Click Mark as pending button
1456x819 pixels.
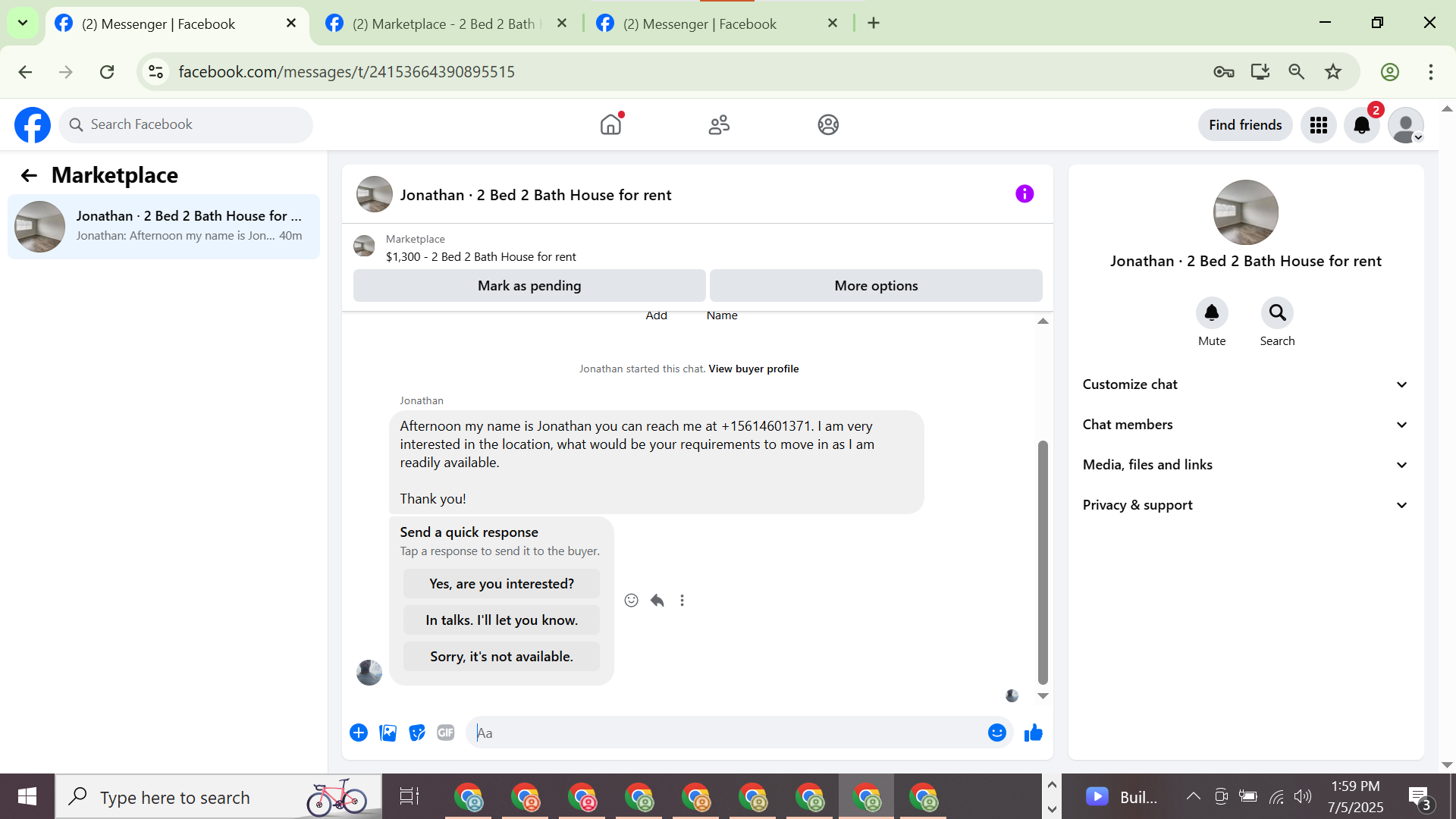point(529,286)
